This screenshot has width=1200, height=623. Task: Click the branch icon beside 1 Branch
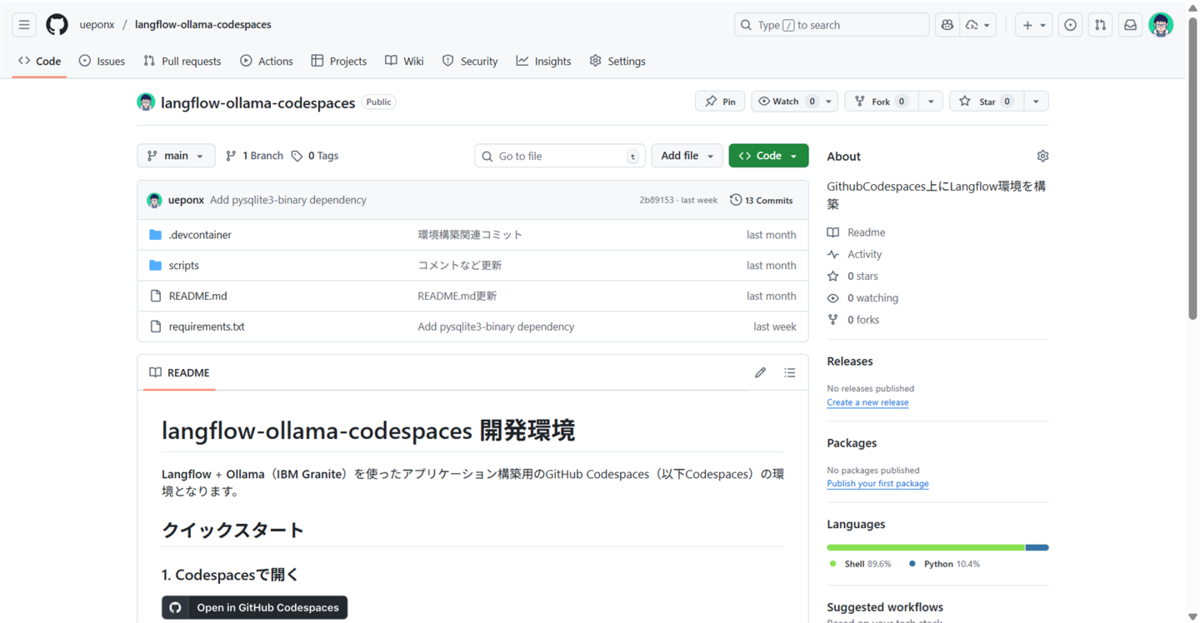[x=231, y=156]
